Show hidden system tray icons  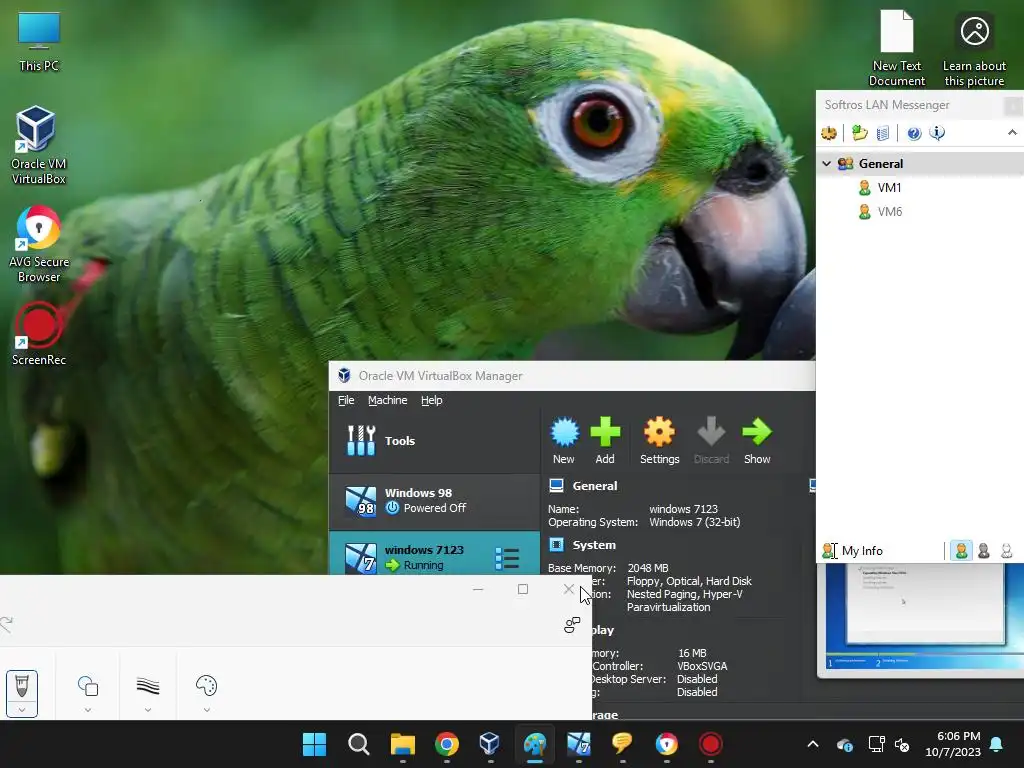point(813,744)
